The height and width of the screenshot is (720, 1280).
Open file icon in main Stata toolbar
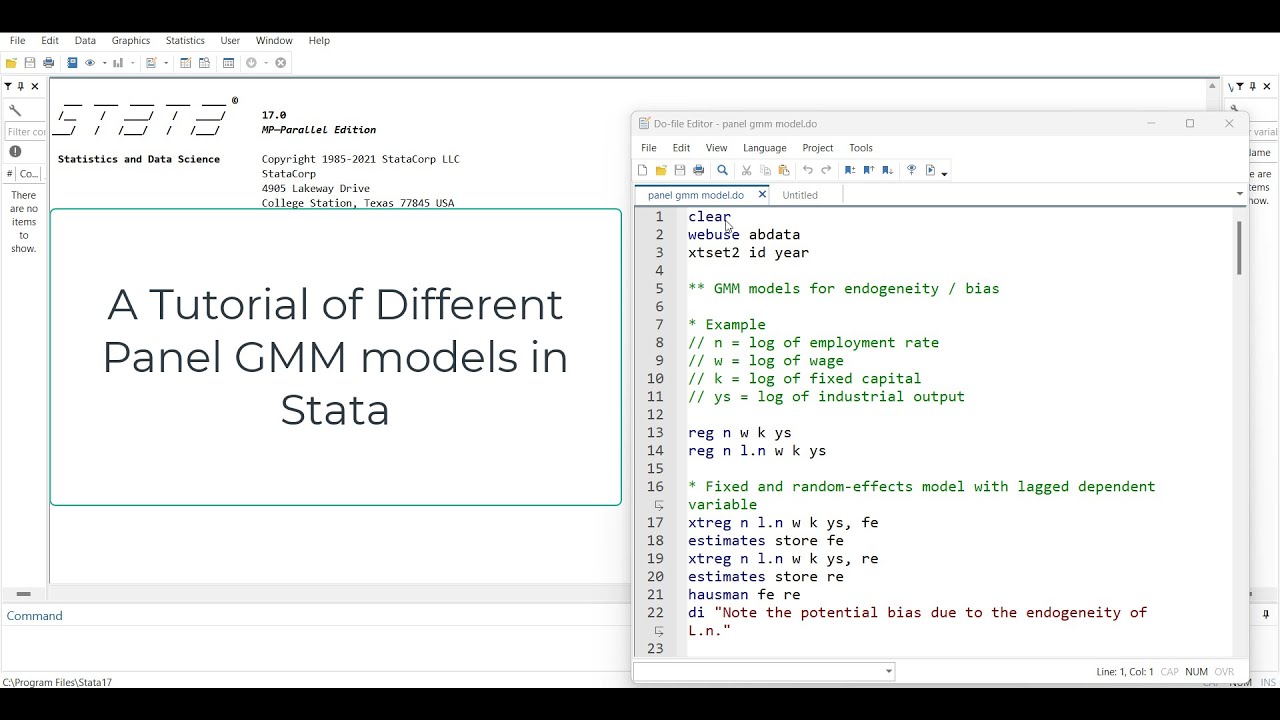(11, 63)
